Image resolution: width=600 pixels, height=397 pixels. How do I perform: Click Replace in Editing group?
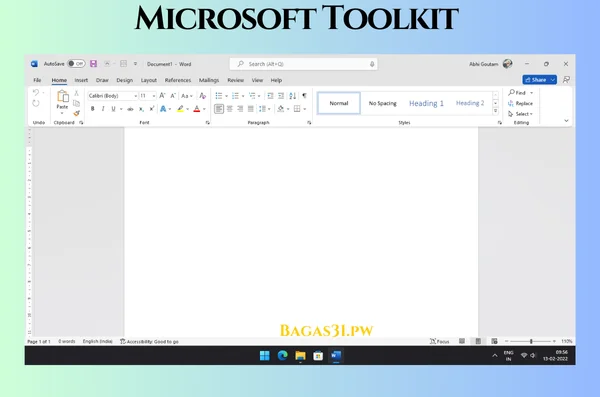[x=520, y=103]
